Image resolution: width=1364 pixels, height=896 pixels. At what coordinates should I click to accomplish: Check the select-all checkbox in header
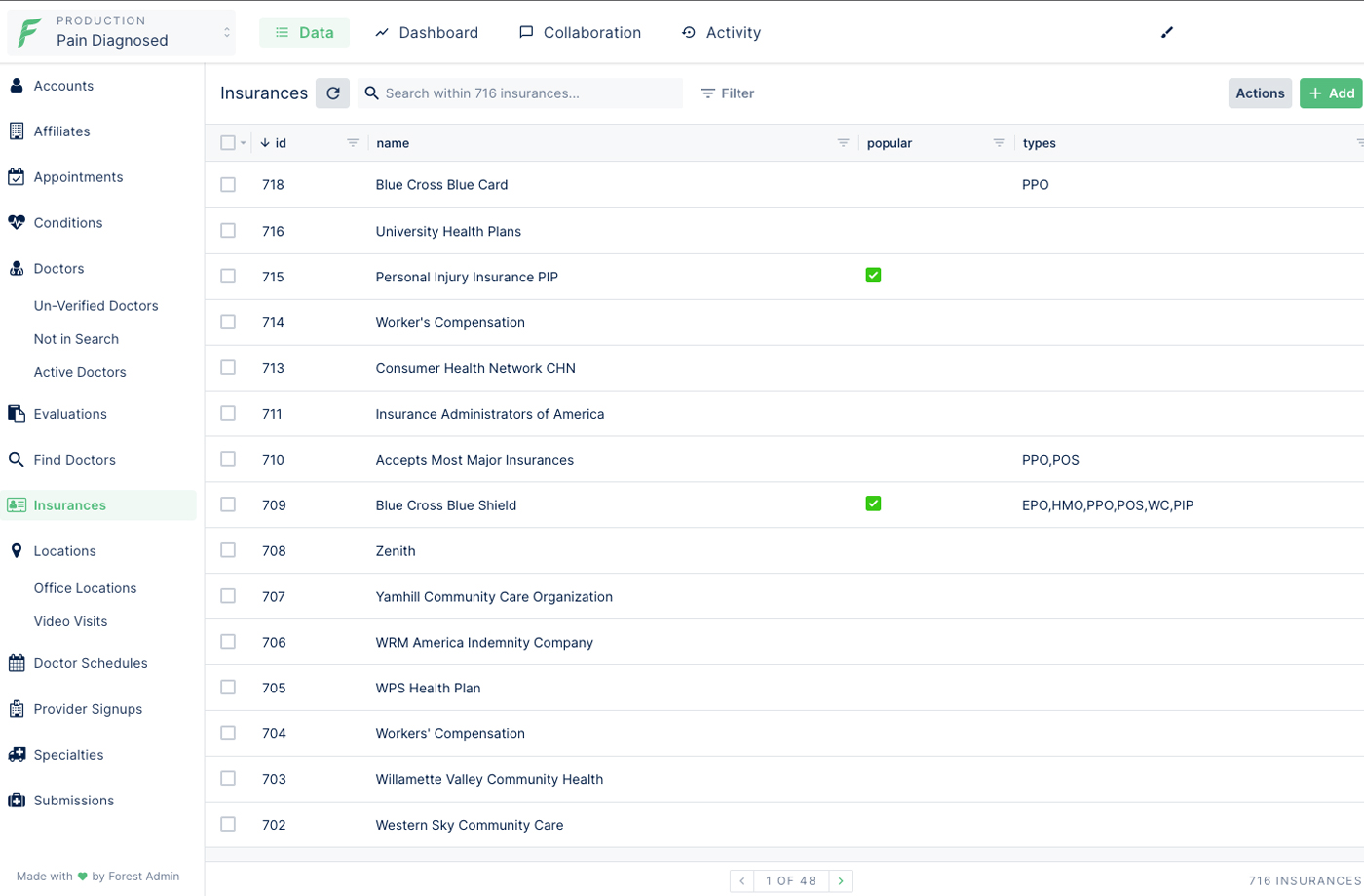[x=228, y=143]
